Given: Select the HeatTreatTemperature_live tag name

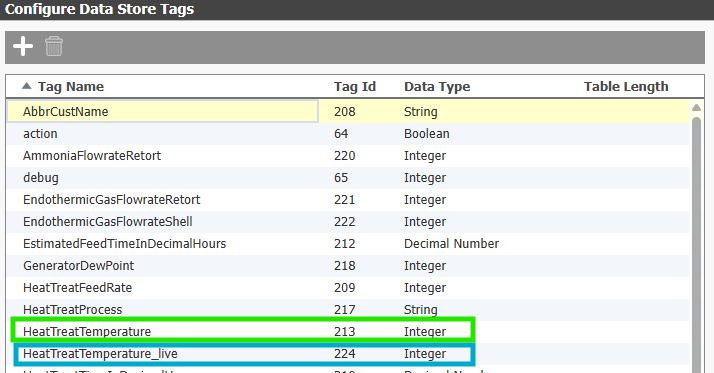Looking at the screenshot, I should pyautogui.click(x=100, y=353).
